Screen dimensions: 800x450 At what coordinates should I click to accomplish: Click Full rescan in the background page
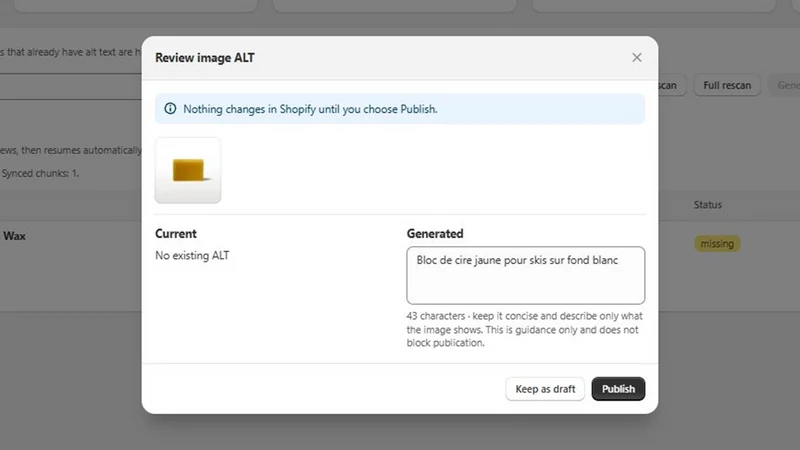click(727, 85)
